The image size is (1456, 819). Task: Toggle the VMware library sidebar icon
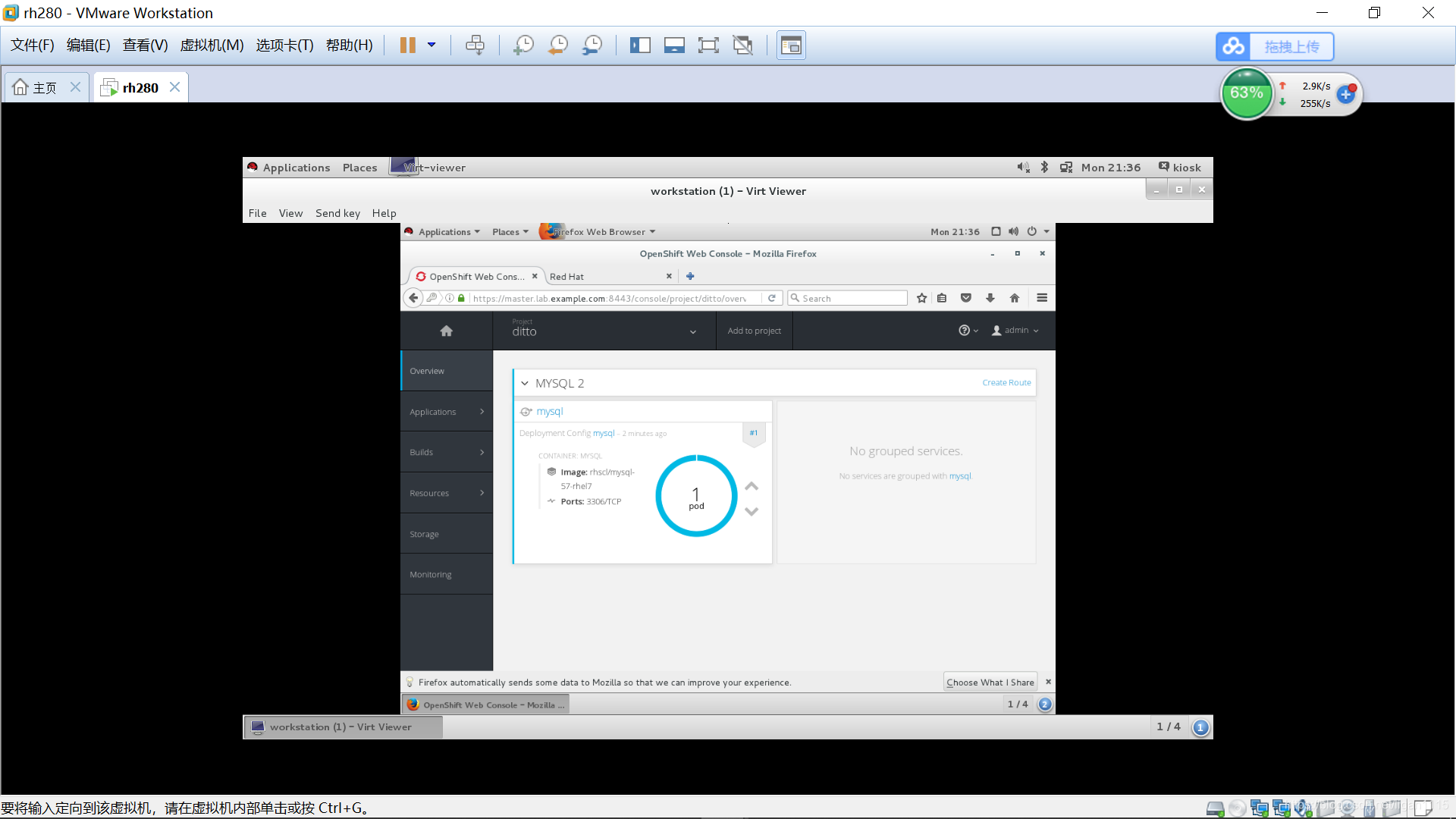640,45
